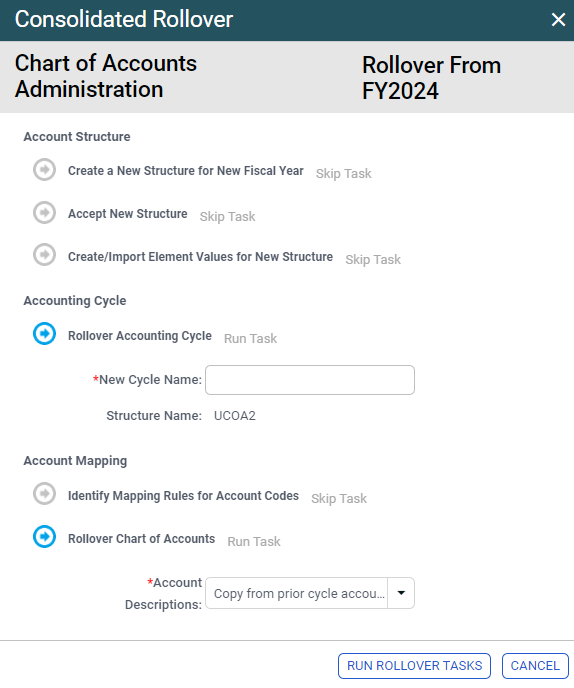Focus the New Cycle Name input field
The width and height of the screenshot is (574, 688).
[x=310, y=380]
